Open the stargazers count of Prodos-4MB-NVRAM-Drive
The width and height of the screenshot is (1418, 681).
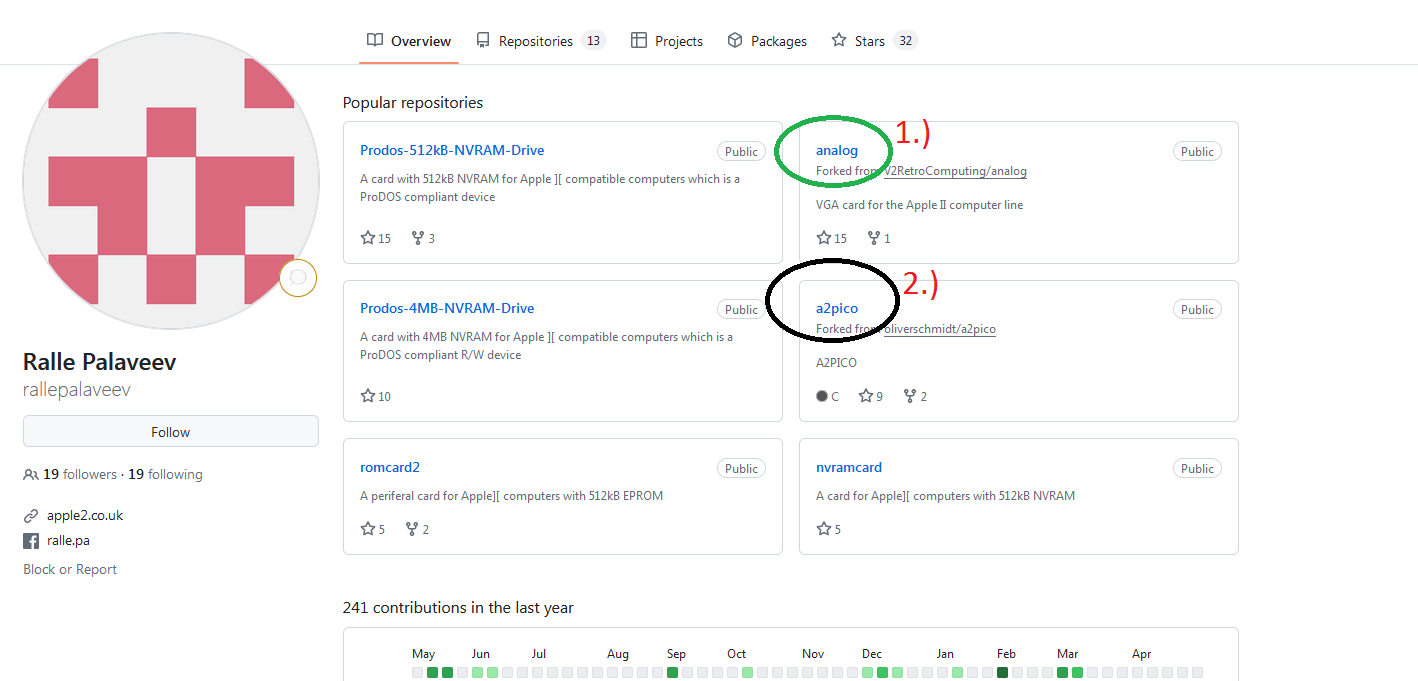pyautogui.click(x=376, y=396)
